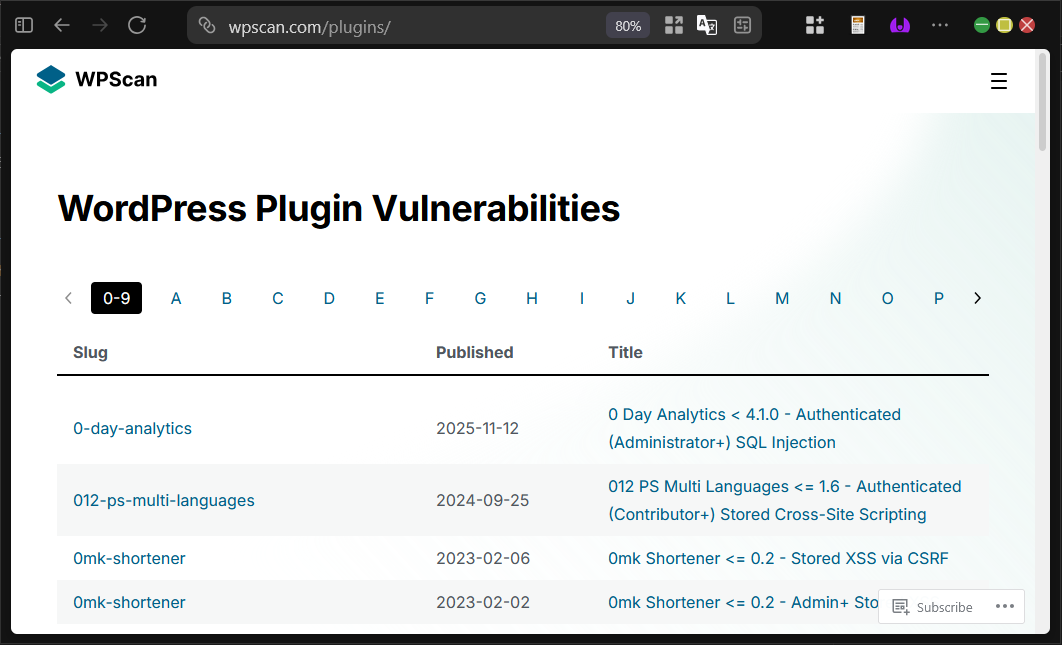Image resolution: width=1062 pixels, height=645 pixels.
Task: Click the date 2025-11-12
Action: point(477,428)
